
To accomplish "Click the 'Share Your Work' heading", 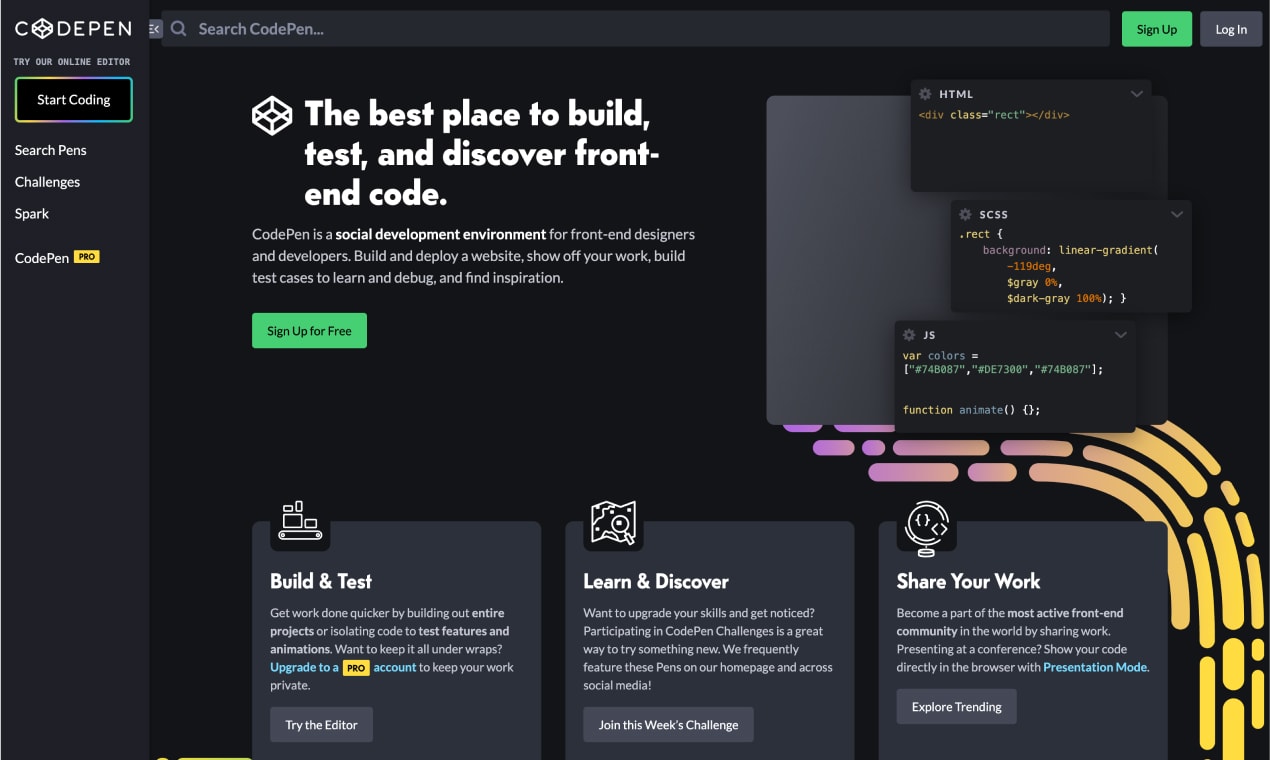I will tap(968, 581).
